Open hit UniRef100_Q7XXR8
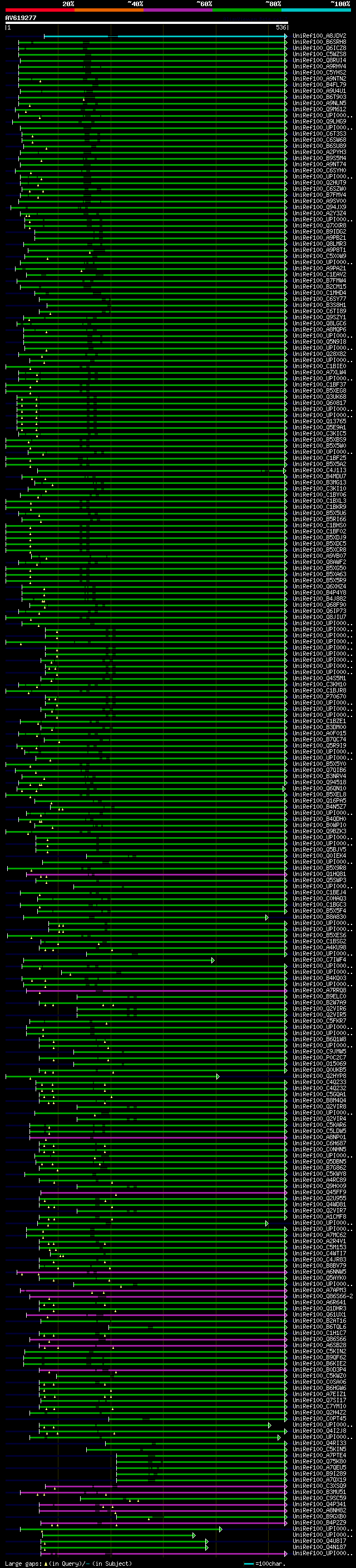This screenshot has height=1568, width=356. (319, 226)
